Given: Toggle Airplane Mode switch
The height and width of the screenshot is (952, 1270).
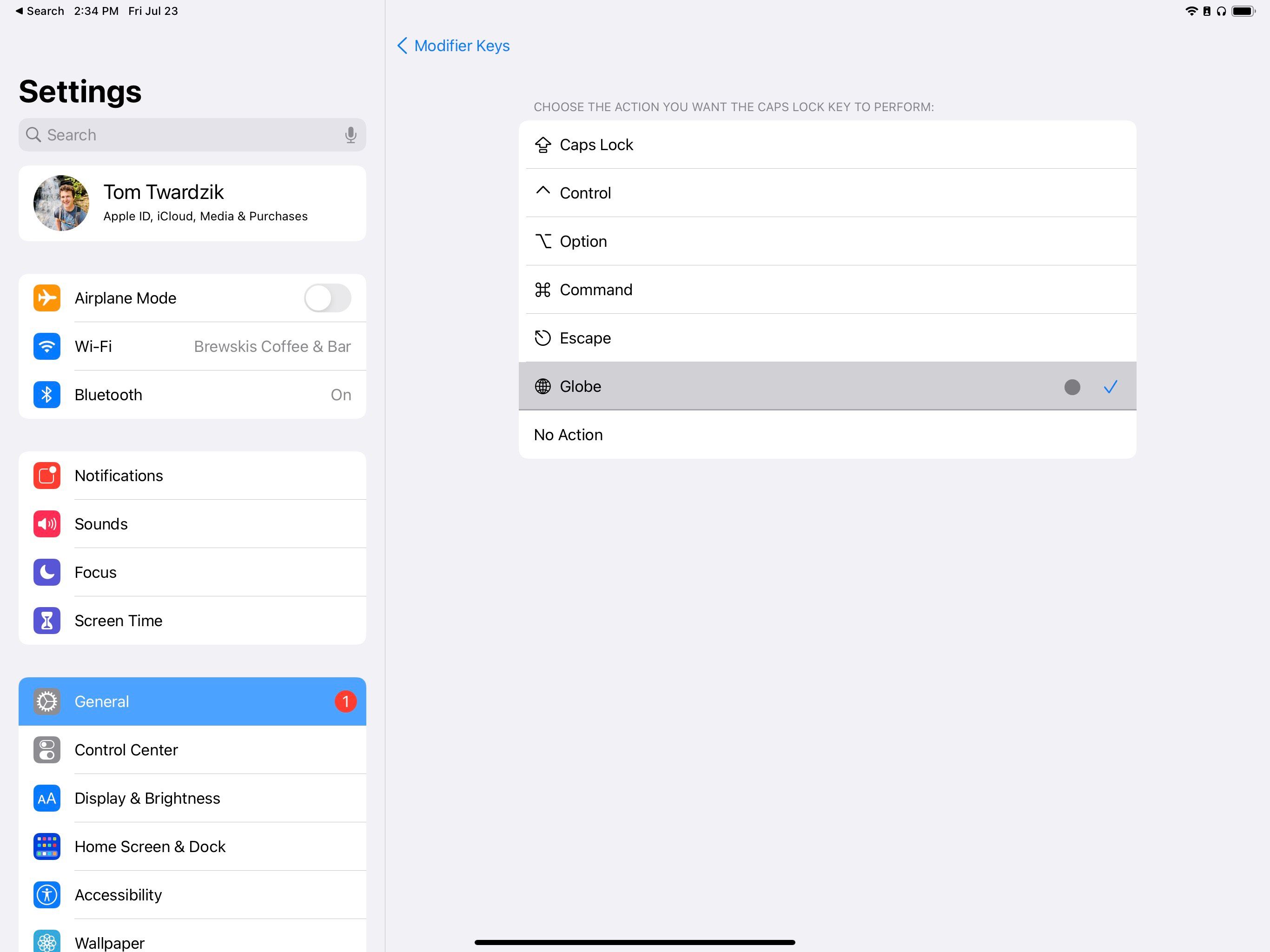Looking at the screenshot, I should pyautogui.click(x=330, y=298).
